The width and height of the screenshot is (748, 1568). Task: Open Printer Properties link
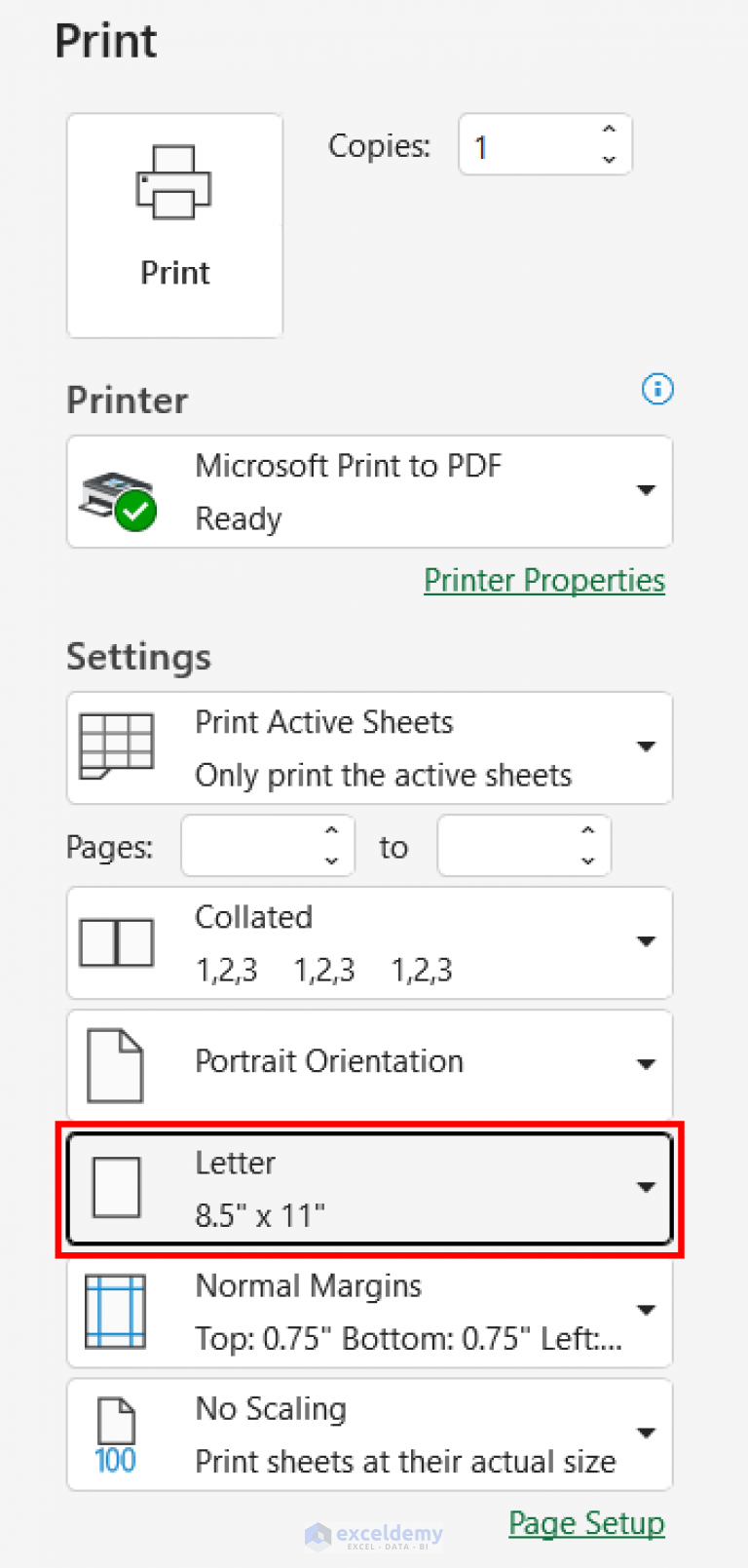tap(543, 580)
